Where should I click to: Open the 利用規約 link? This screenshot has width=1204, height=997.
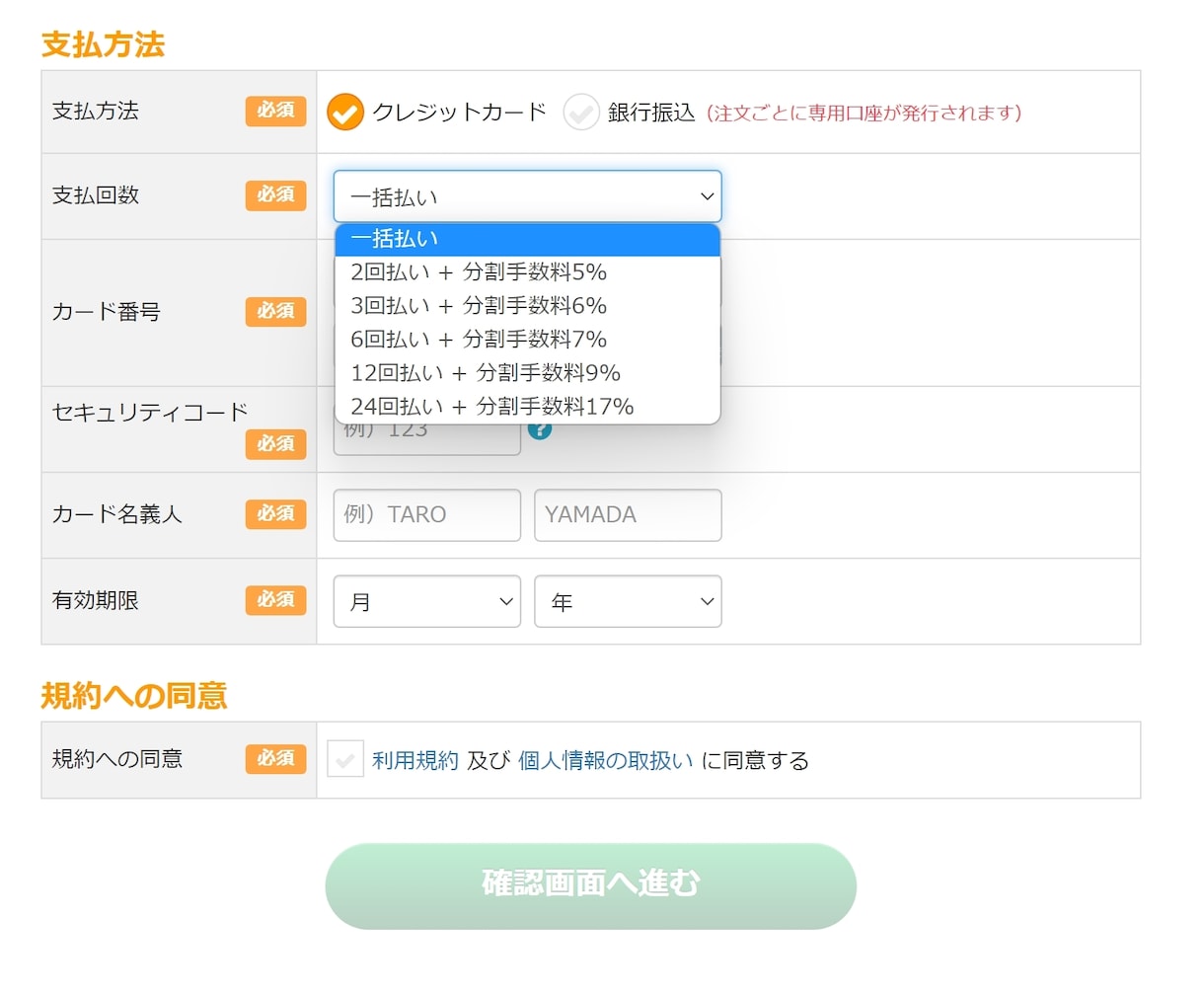coord(415,760)
